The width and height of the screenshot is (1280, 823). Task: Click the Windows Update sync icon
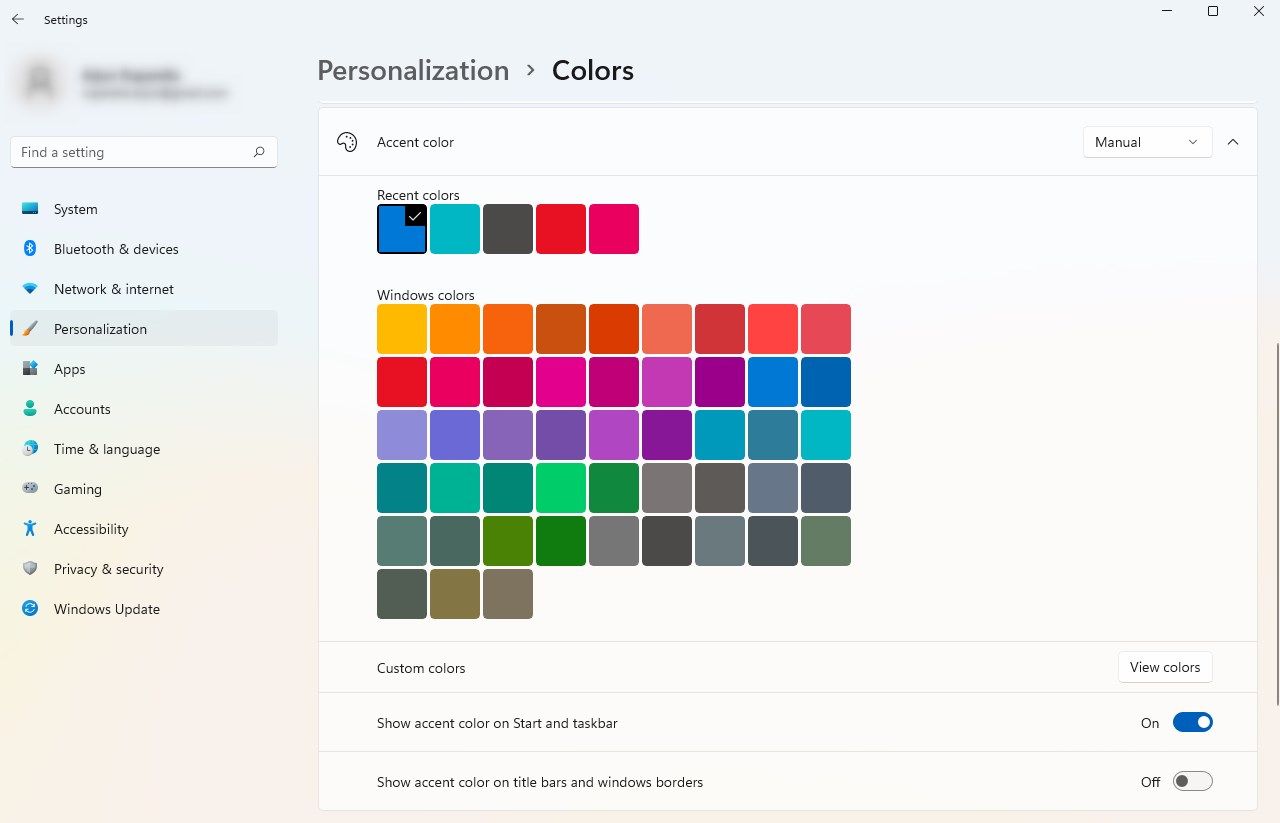30,609
